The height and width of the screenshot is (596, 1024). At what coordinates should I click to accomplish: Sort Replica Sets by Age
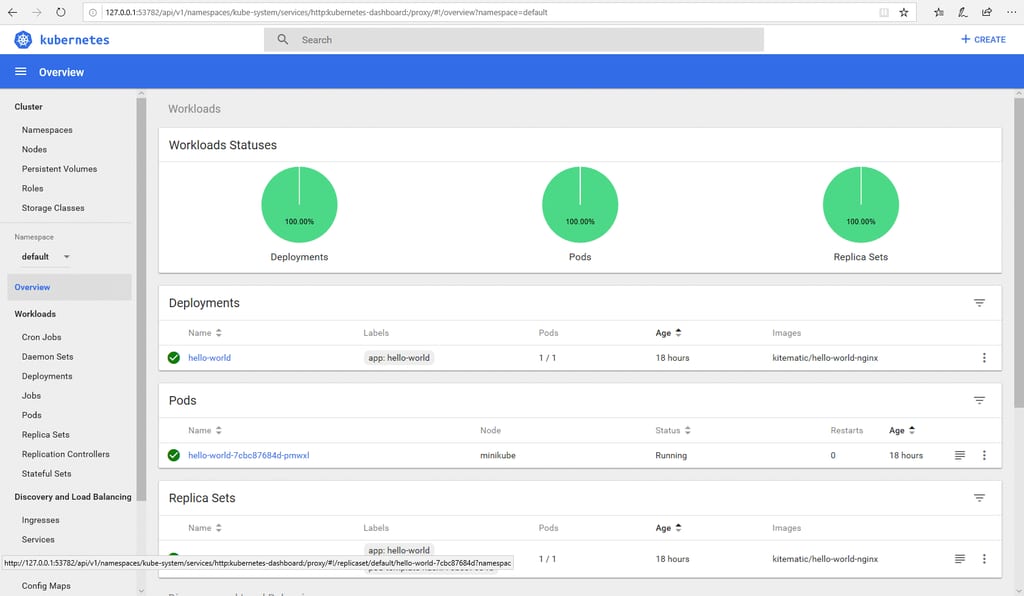coord(669,527)
